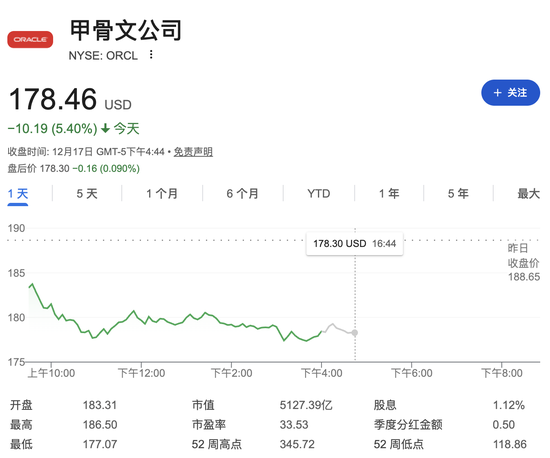Click the 下午6:00 axis label
Screen dimensions: 550x458
pos(412,373)
